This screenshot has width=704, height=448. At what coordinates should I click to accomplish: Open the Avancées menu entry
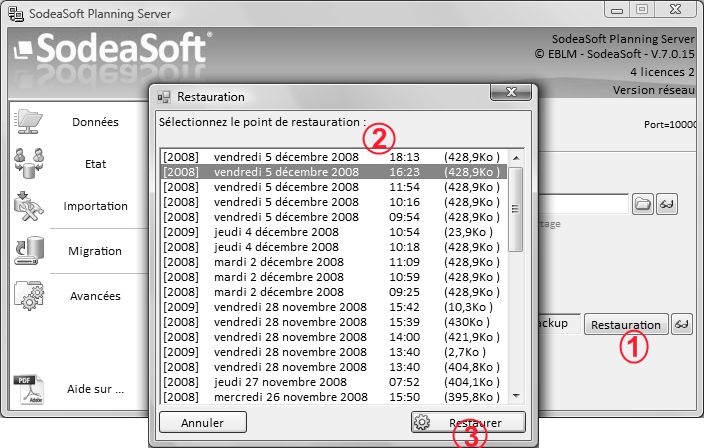pos(95,296)
